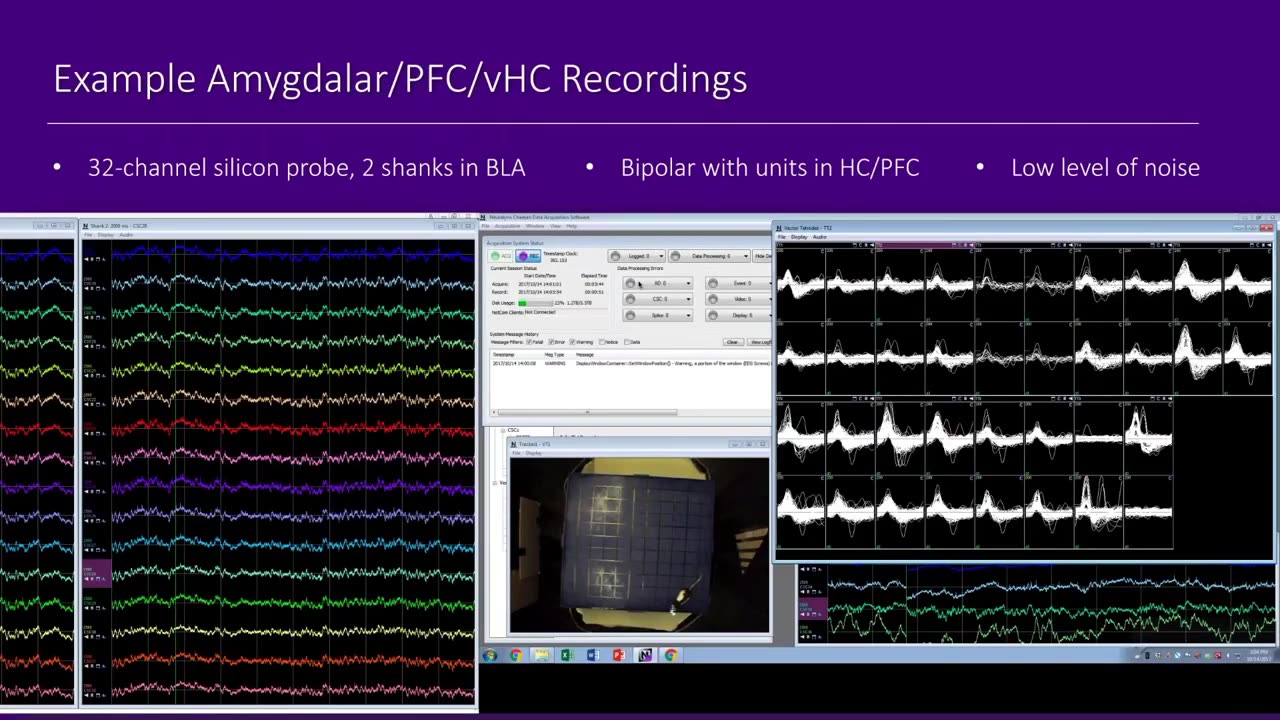Open Cheetah's View menu
Image resolution: width=1280 pixels, height=720 pixels.
pyautogui.click(x=555, y=226)
